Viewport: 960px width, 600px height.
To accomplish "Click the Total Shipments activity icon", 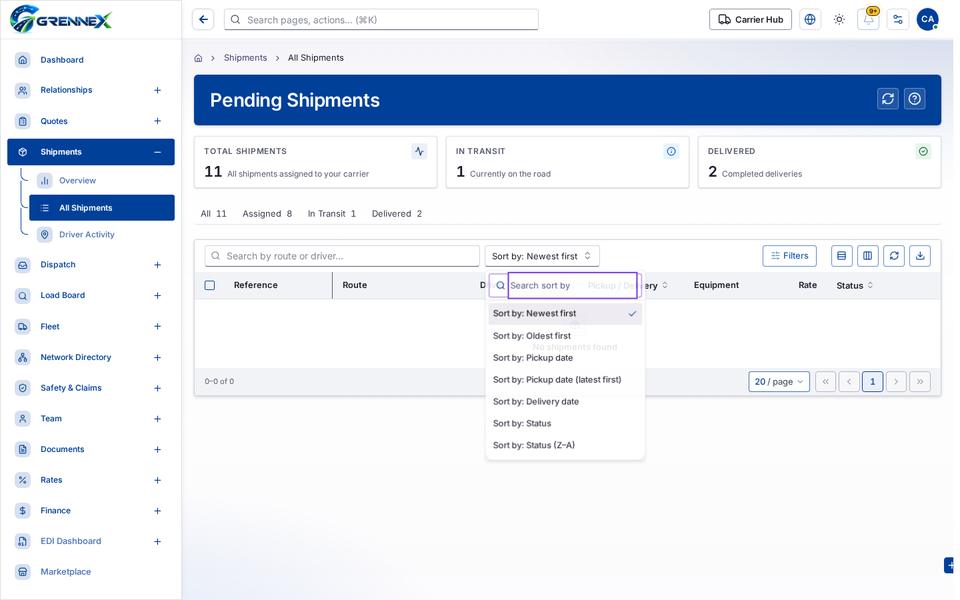I will tap(419, 151).
